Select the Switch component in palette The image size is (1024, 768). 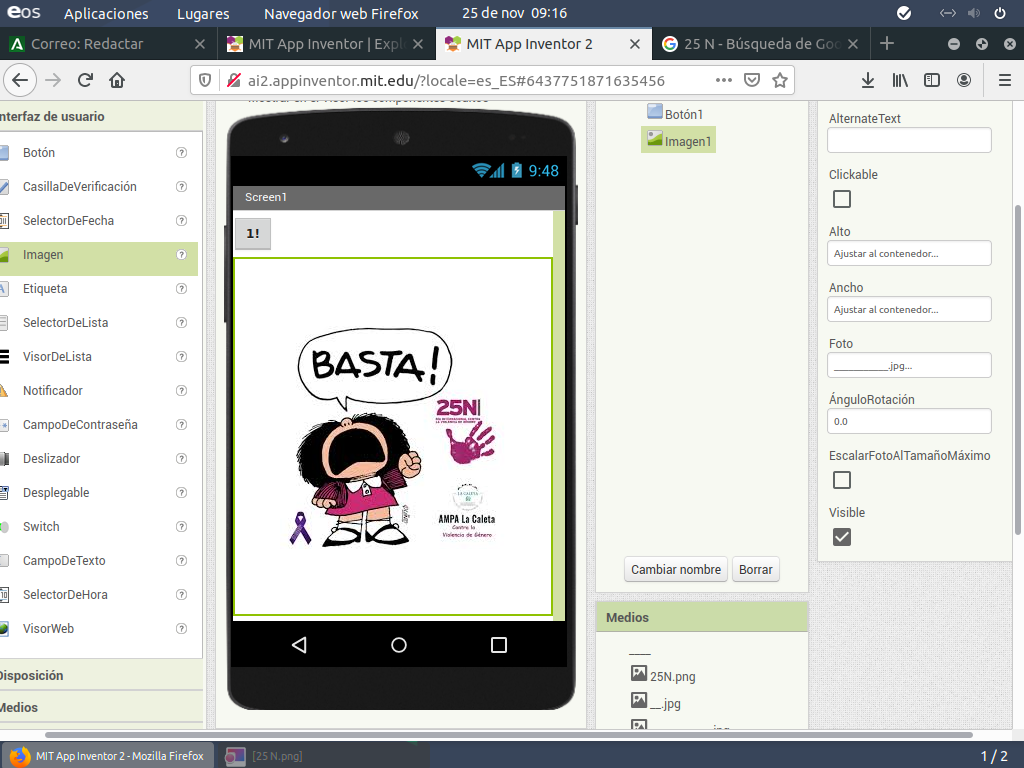98,526
